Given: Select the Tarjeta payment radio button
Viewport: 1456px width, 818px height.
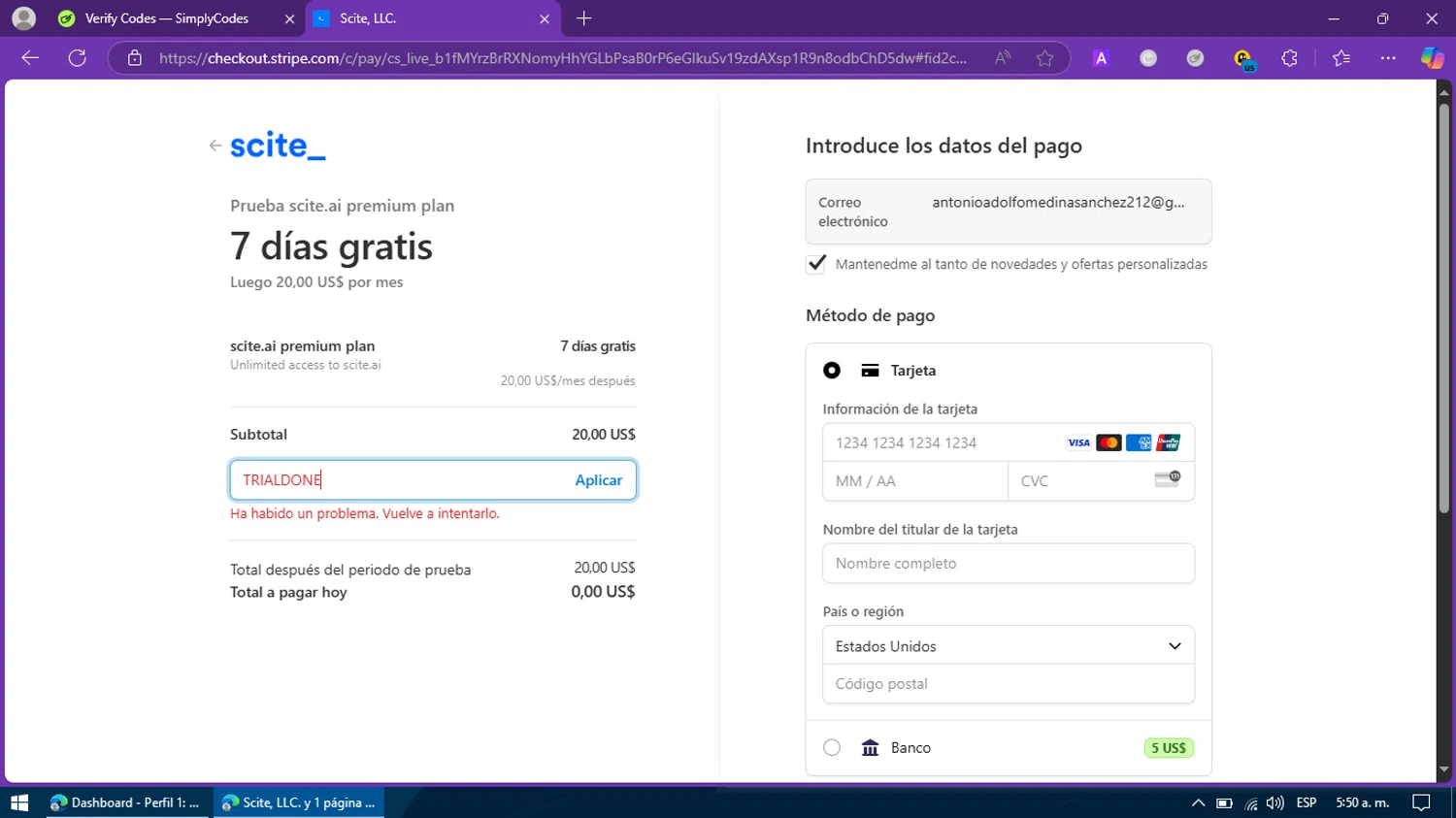Looking at the screenshot, I should point(832,371).
